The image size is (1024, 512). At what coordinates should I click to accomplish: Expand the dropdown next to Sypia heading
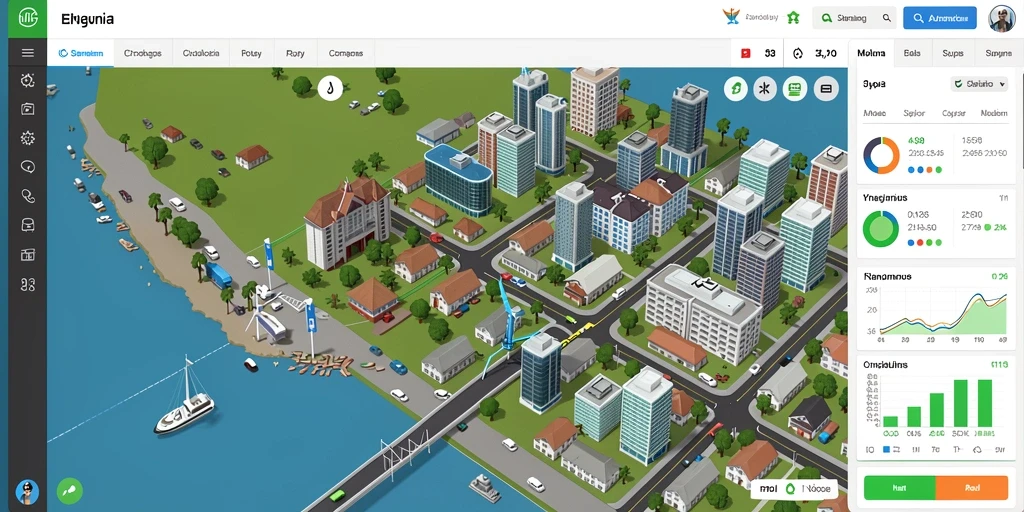(978, 84)
